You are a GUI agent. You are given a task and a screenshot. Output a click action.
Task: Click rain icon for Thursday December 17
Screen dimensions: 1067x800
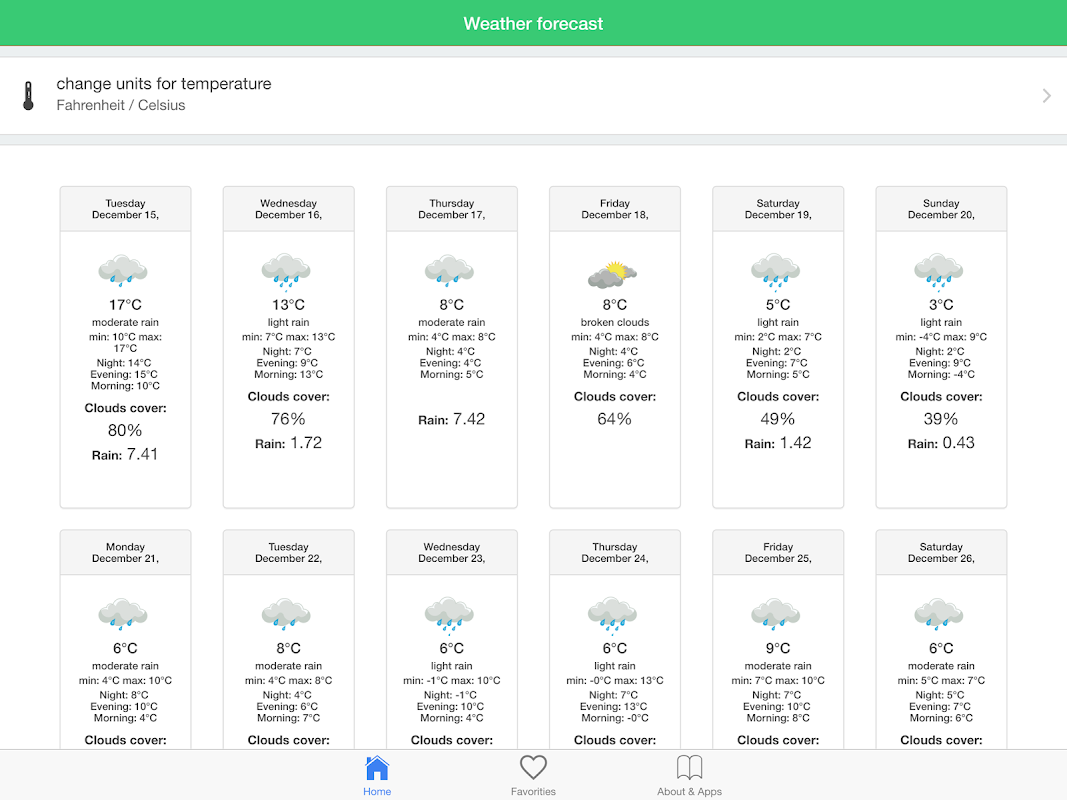[x=449, y=270]
